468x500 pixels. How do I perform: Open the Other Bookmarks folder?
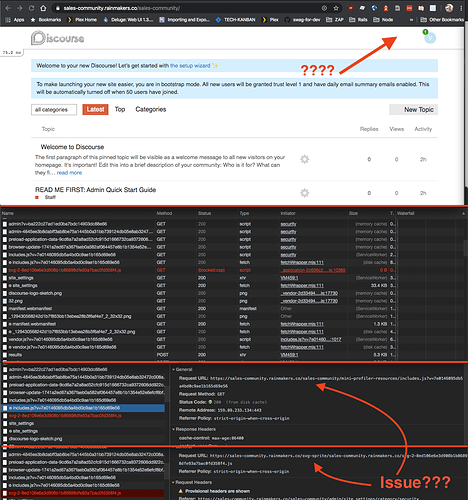pyautogui.click(x=442, y=20)
